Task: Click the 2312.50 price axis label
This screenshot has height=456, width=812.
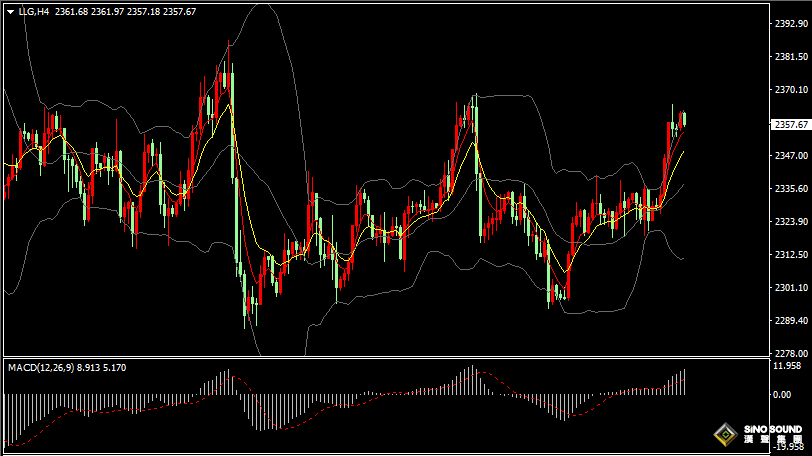Action: tap(789, 255)
